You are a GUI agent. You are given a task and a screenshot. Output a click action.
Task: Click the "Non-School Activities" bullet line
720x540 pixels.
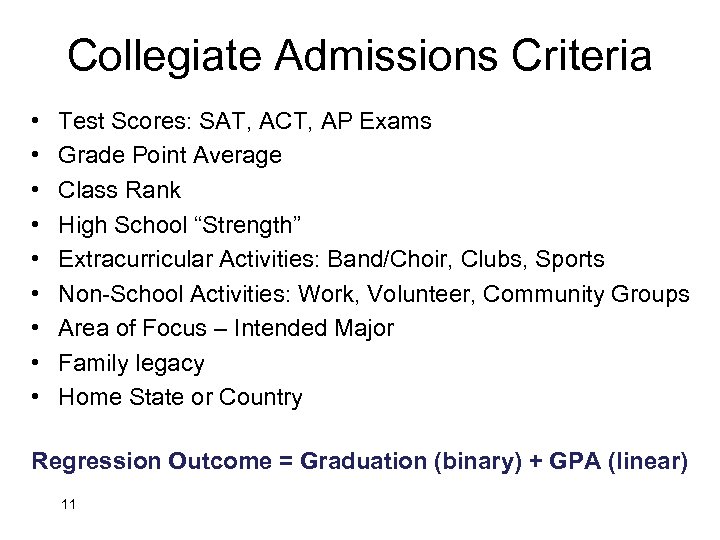pyautogui.click(x=373, y=294)
